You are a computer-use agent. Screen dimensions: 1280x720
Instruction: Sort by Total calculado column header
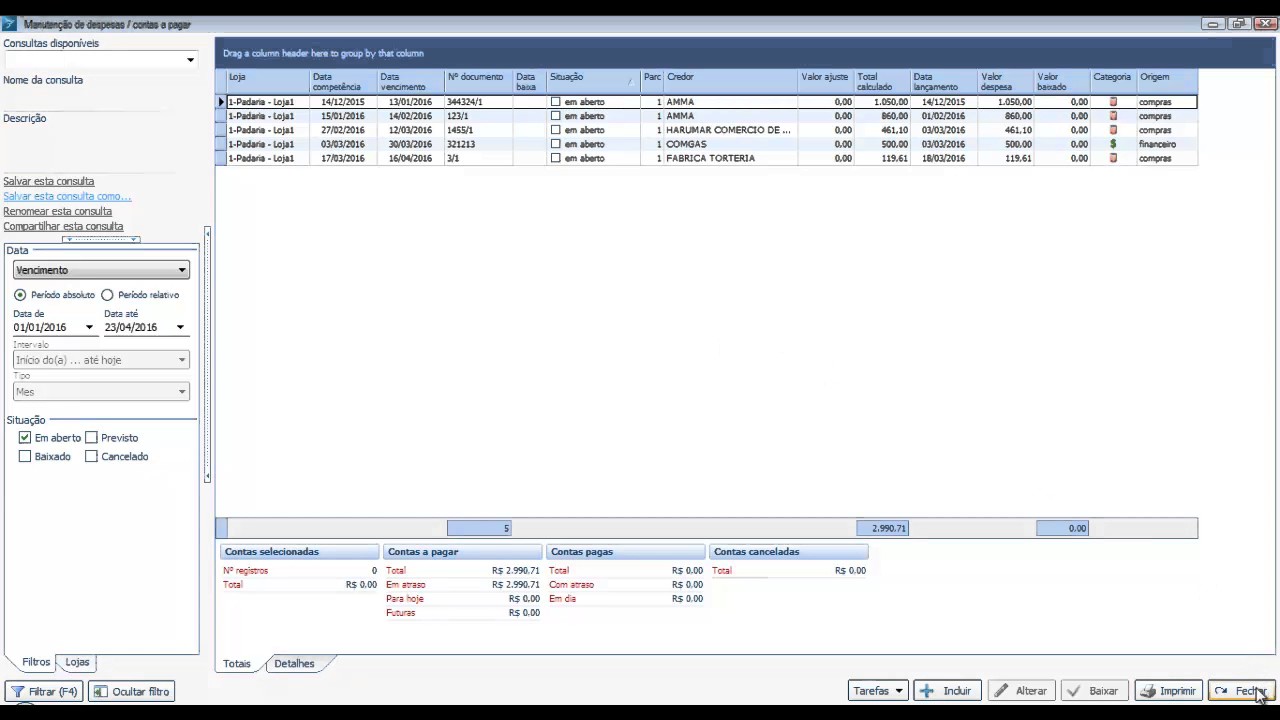(x=881, y=82)
